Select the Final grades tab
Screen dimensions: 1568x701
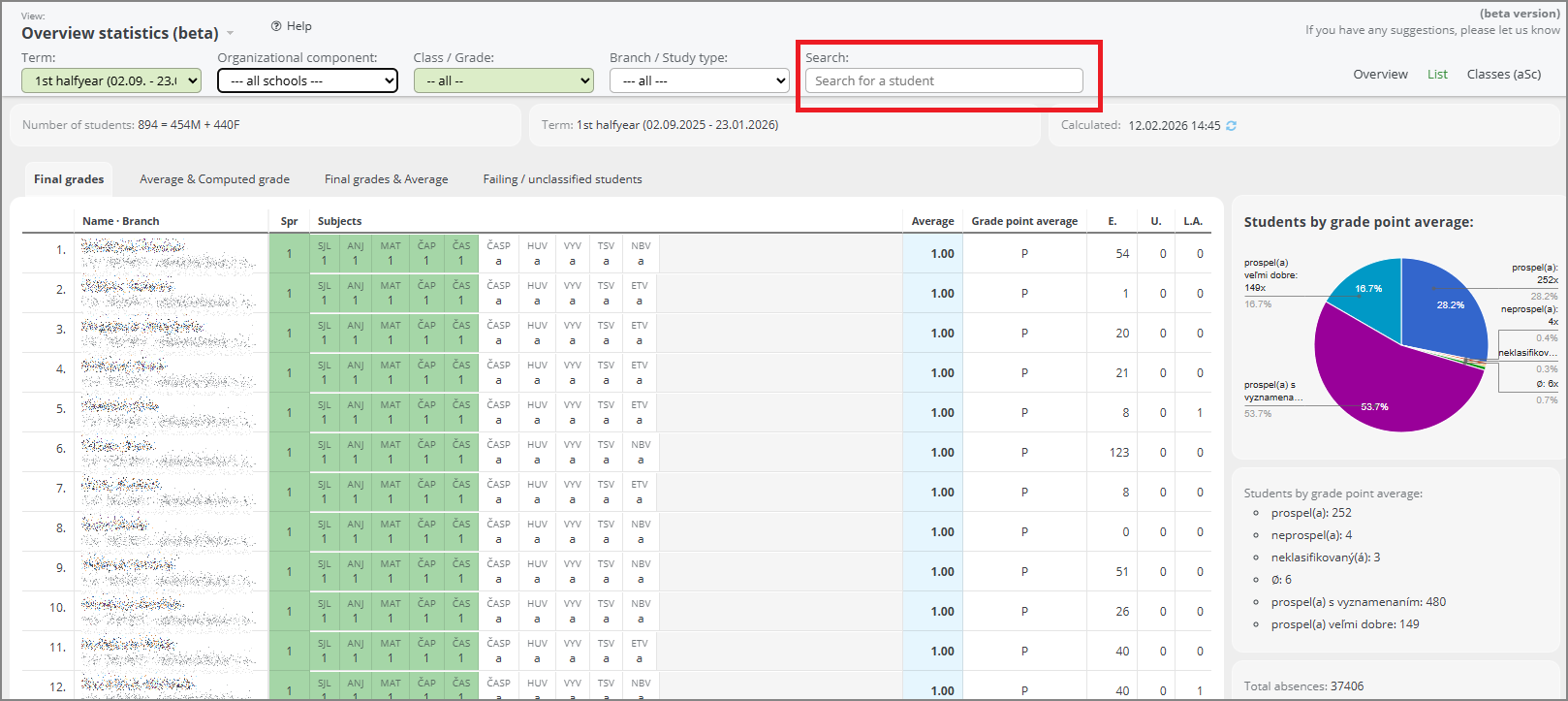[x=69, y=179]
